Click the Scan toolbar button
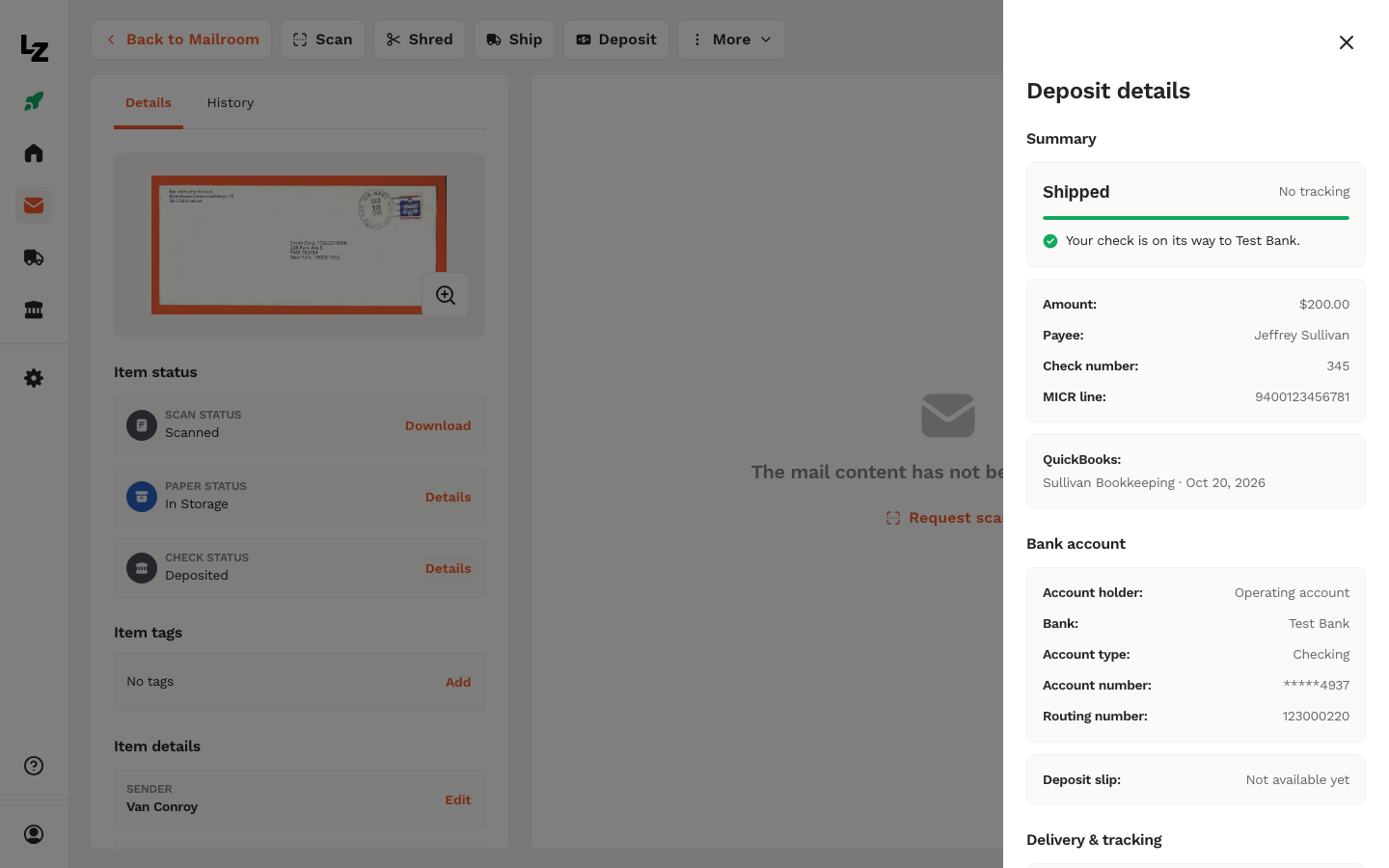The width and height of the screenshot is (1389, 868). coord(322,40)
